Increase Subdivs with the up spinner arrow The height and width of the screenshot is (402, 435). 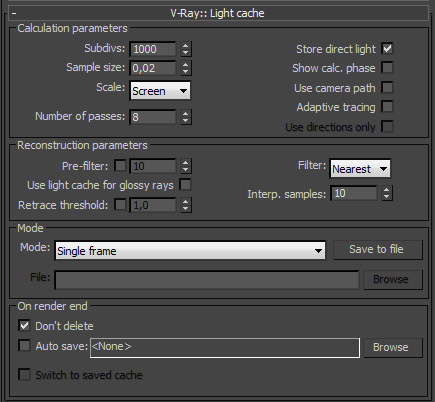click(186, 46)
